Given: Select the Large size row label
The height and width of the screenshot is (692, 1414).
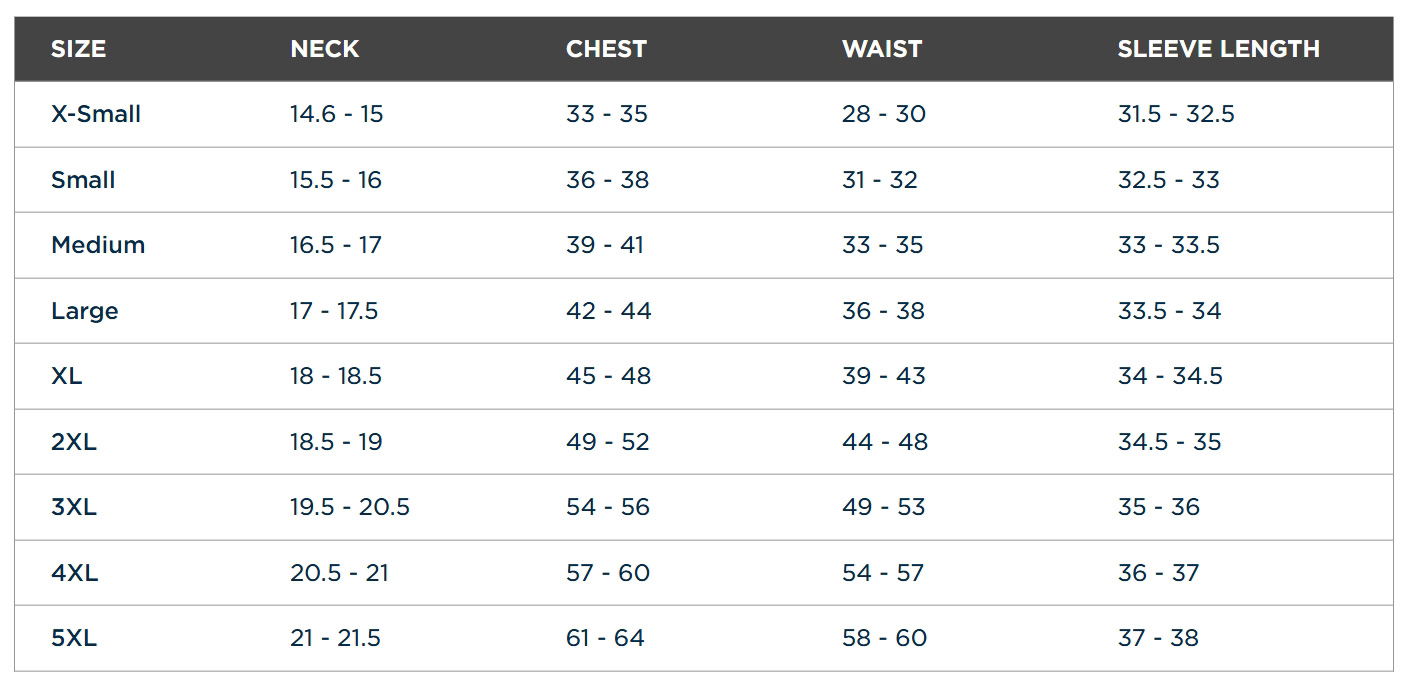Looking at the screenshot, I should click(x=85, y=311).
